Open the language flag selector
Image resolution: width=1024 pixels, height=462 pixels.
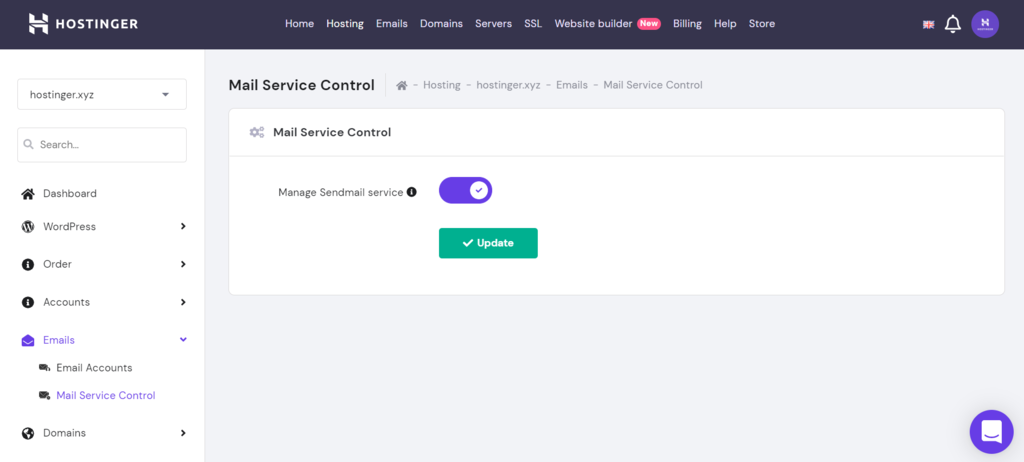click(928, 24)
